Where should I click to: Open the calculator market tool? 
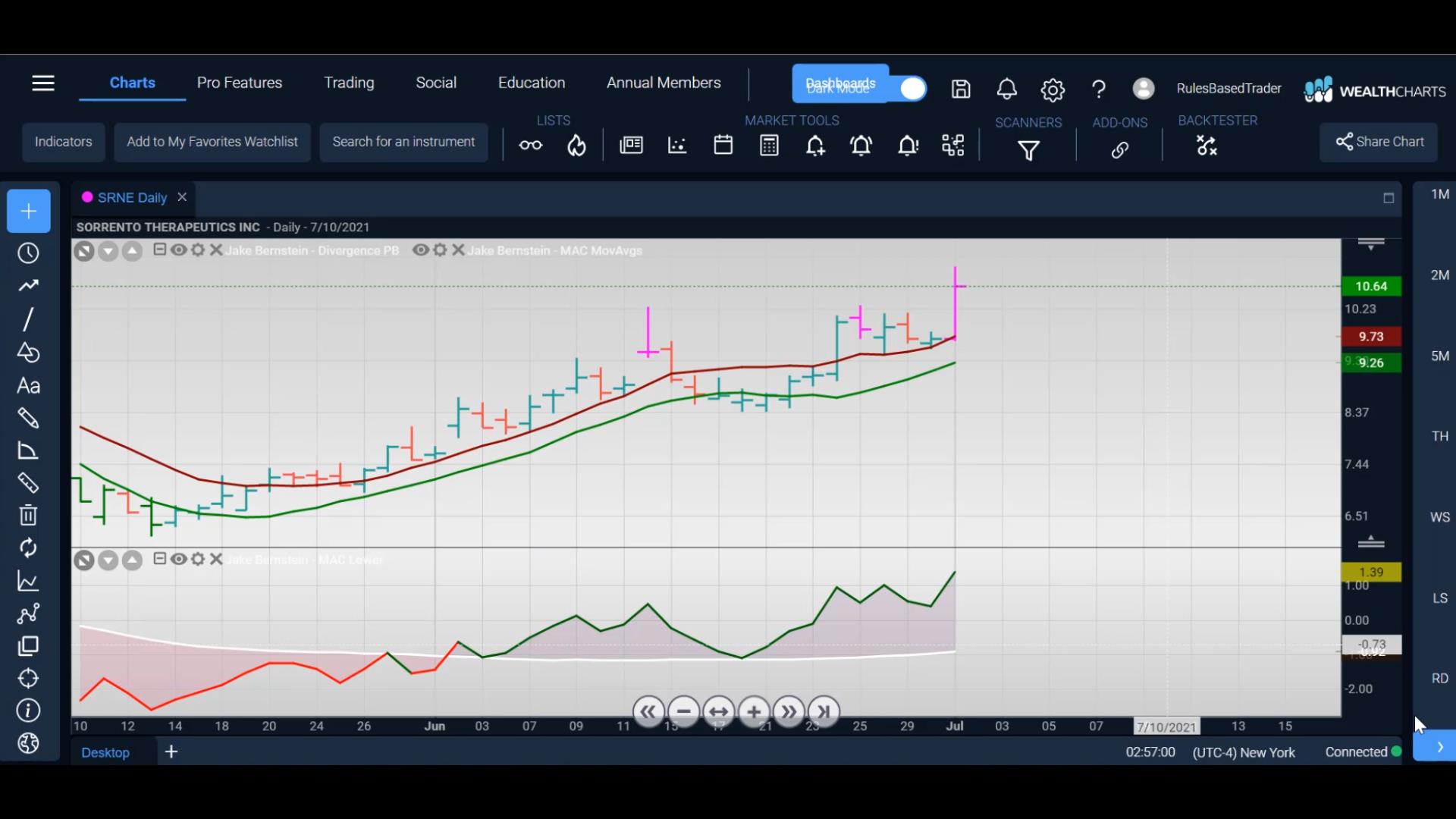click(769, 145)
